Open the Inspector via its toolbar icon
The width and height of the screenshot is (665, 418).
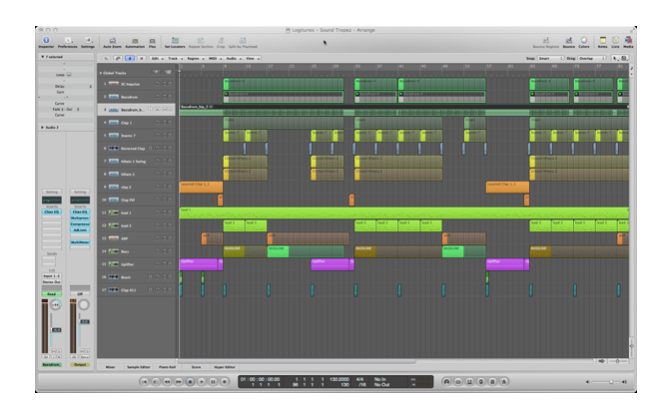pyautogui.click(x=46, y=40)
